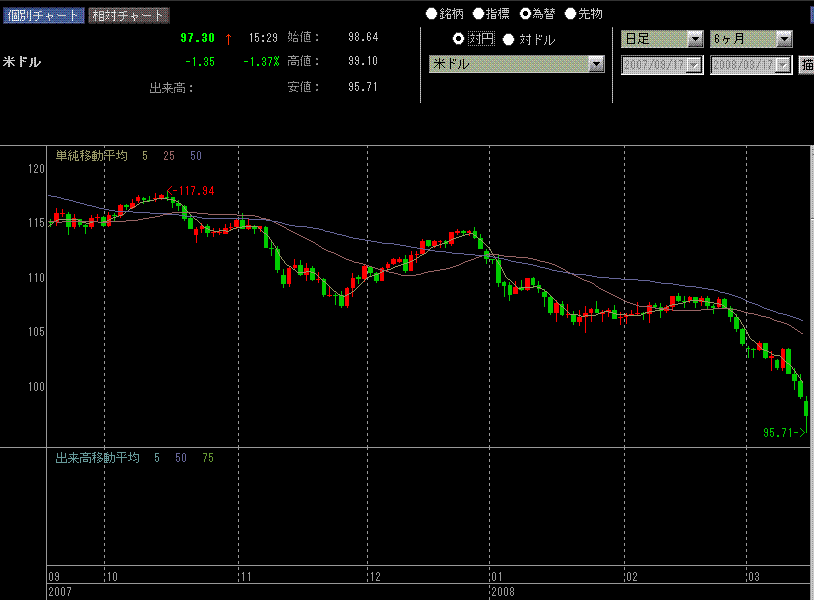Click the 描 draw button at right edge
The width and height of the screenshot is (814, 600).
[x=806, y=65]
